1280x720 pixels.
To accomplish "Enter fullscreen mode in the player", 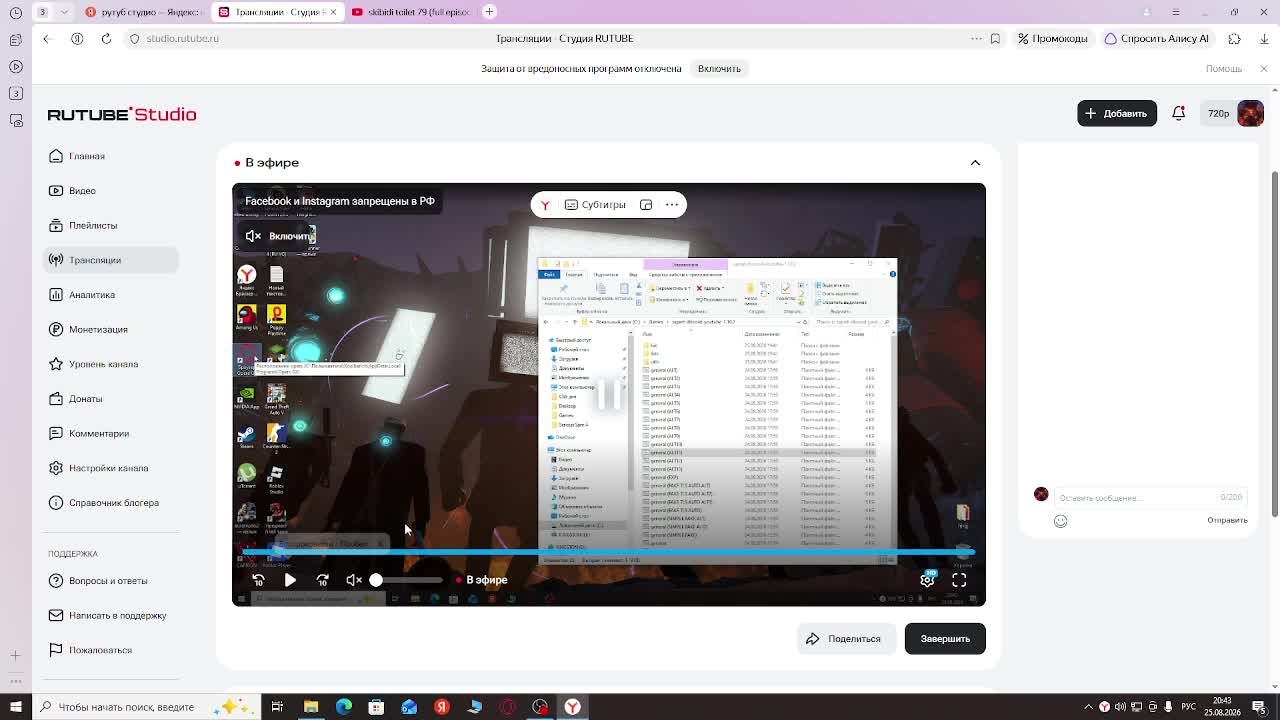I will tap(959, 580).
